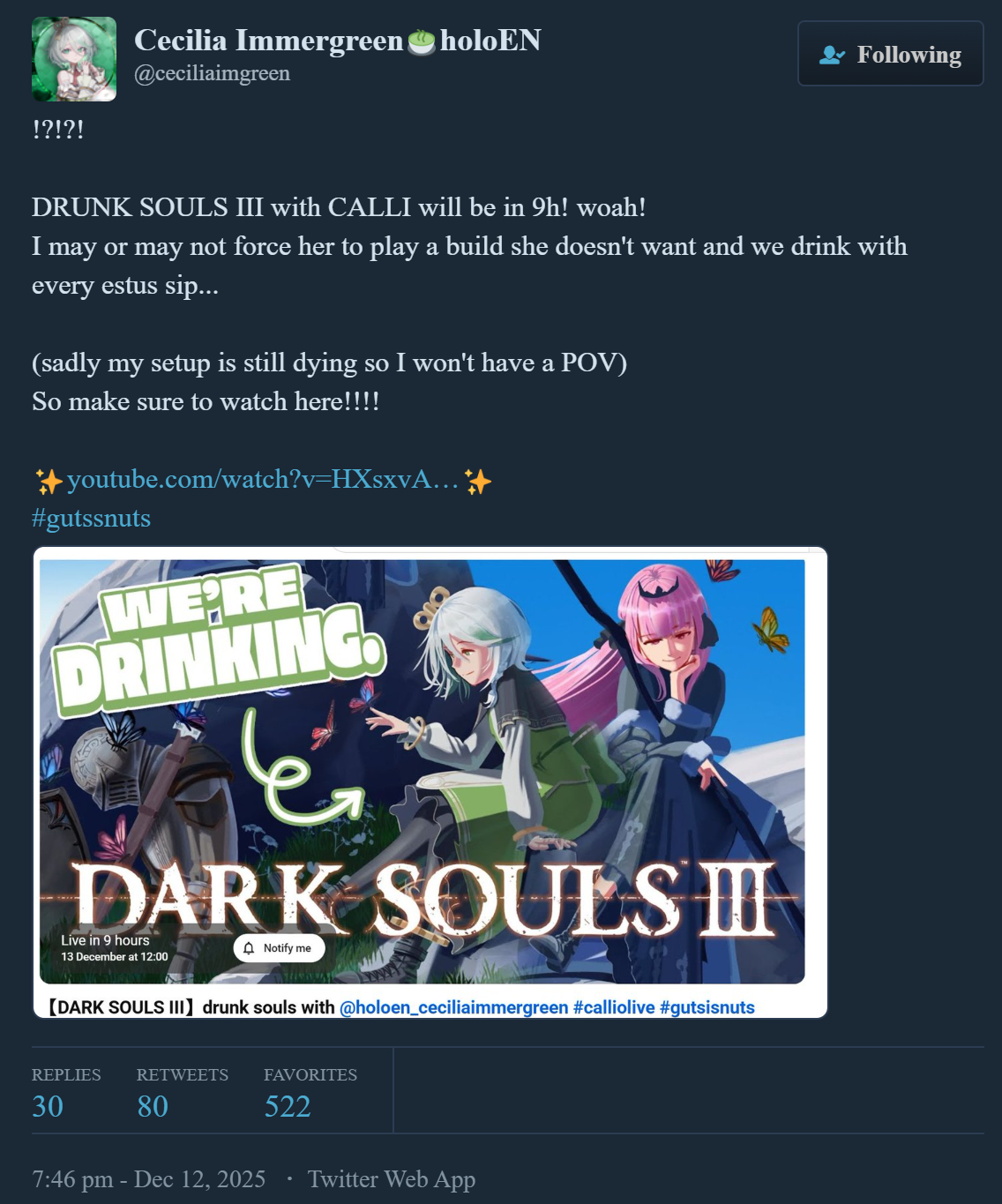View the 80 retweets count
The width and height of the screenshot is (1002, 1204).
point(153,1106)
